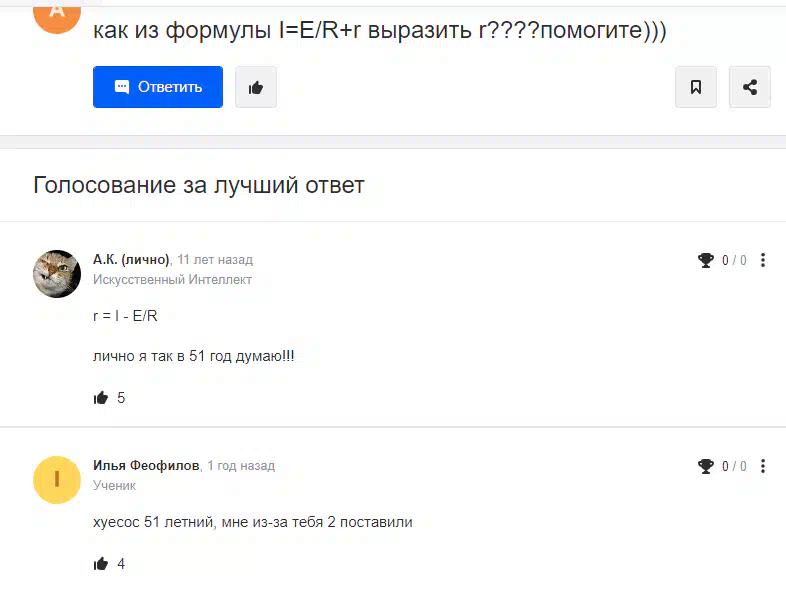Click the 'Искусственный Интеллект' rank label
Viewport: 786px width, 590px height.
pyautogui.click(x=172, y=280)
